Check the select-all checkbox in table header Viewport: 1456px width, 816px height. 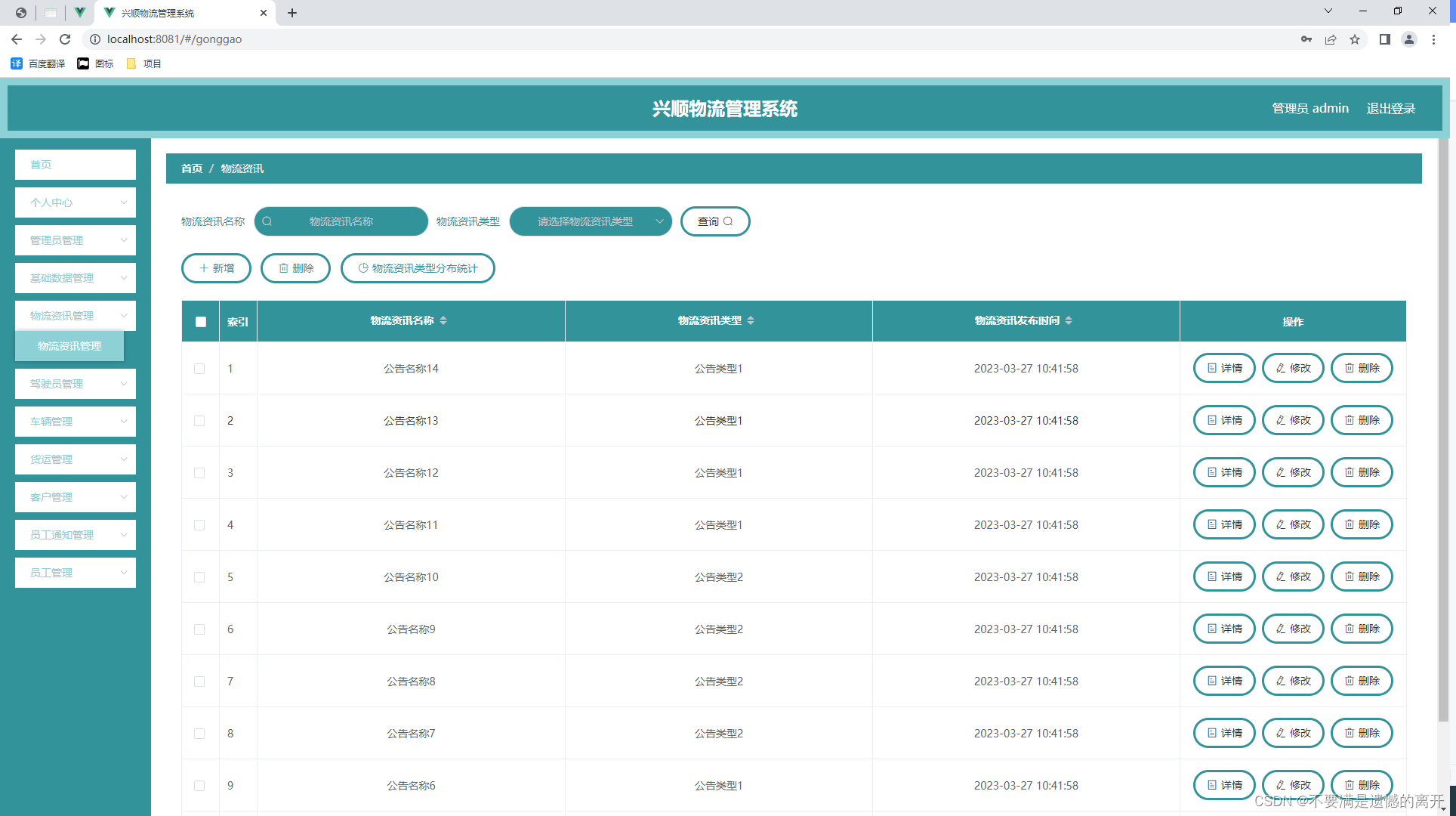coord(200,322)
